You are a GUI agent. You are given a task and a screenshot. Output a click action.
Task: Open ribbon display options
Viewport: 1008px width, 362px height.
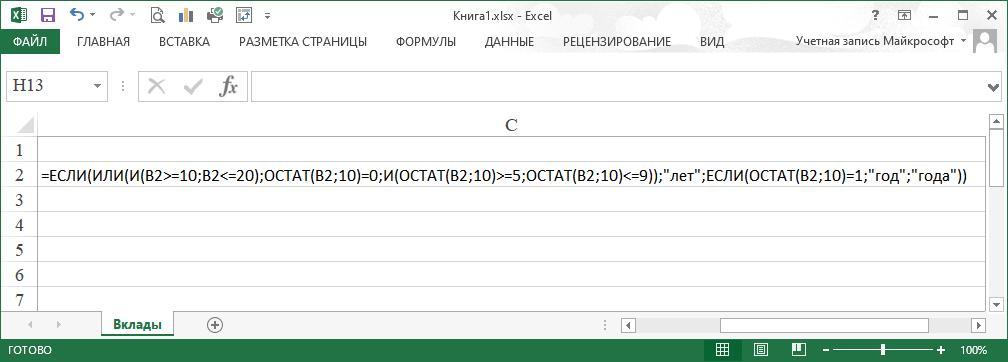click(x=904, y=15)
